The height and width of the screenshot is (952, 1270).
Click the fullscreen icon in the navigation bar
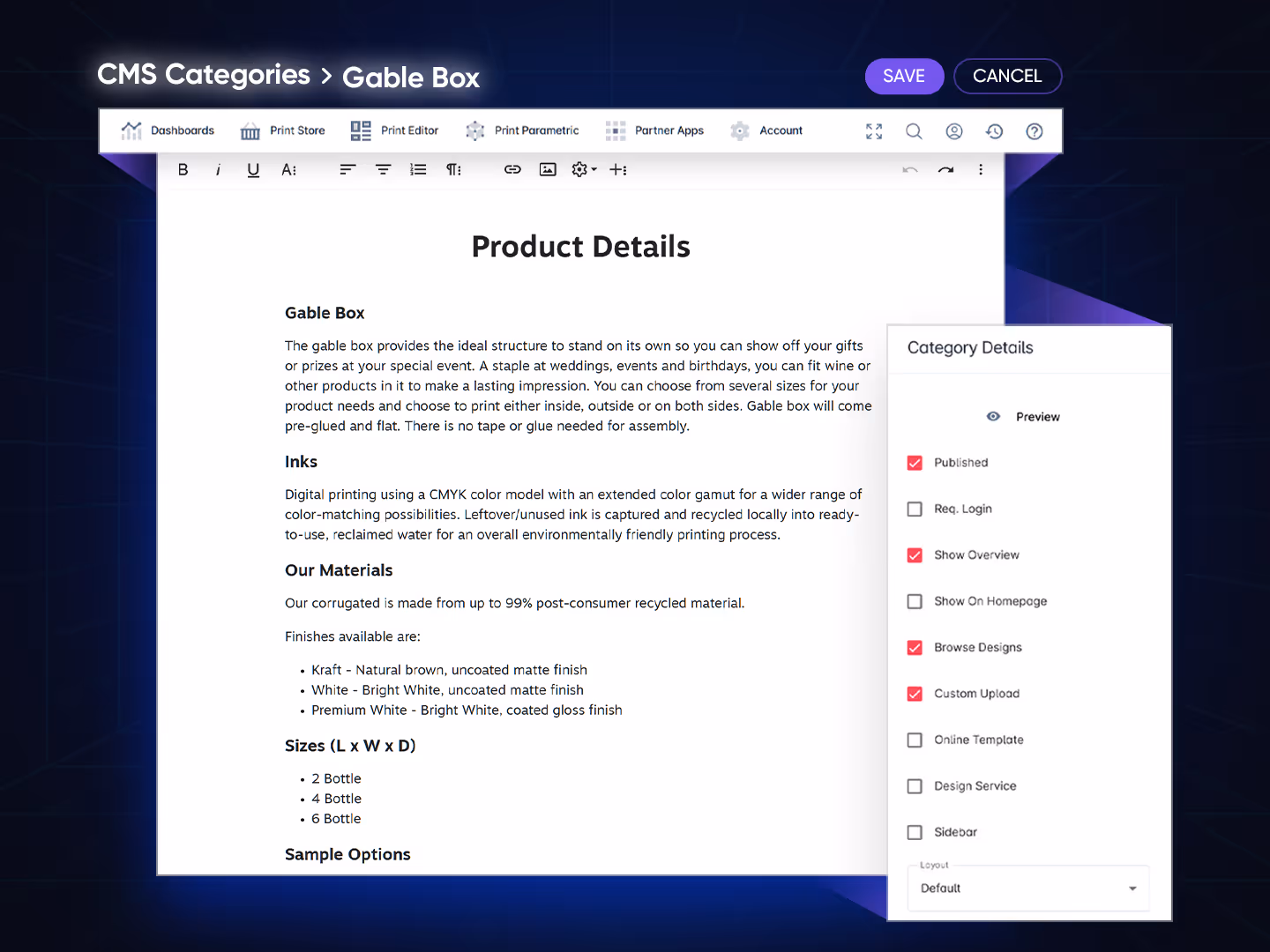point(873,130)
